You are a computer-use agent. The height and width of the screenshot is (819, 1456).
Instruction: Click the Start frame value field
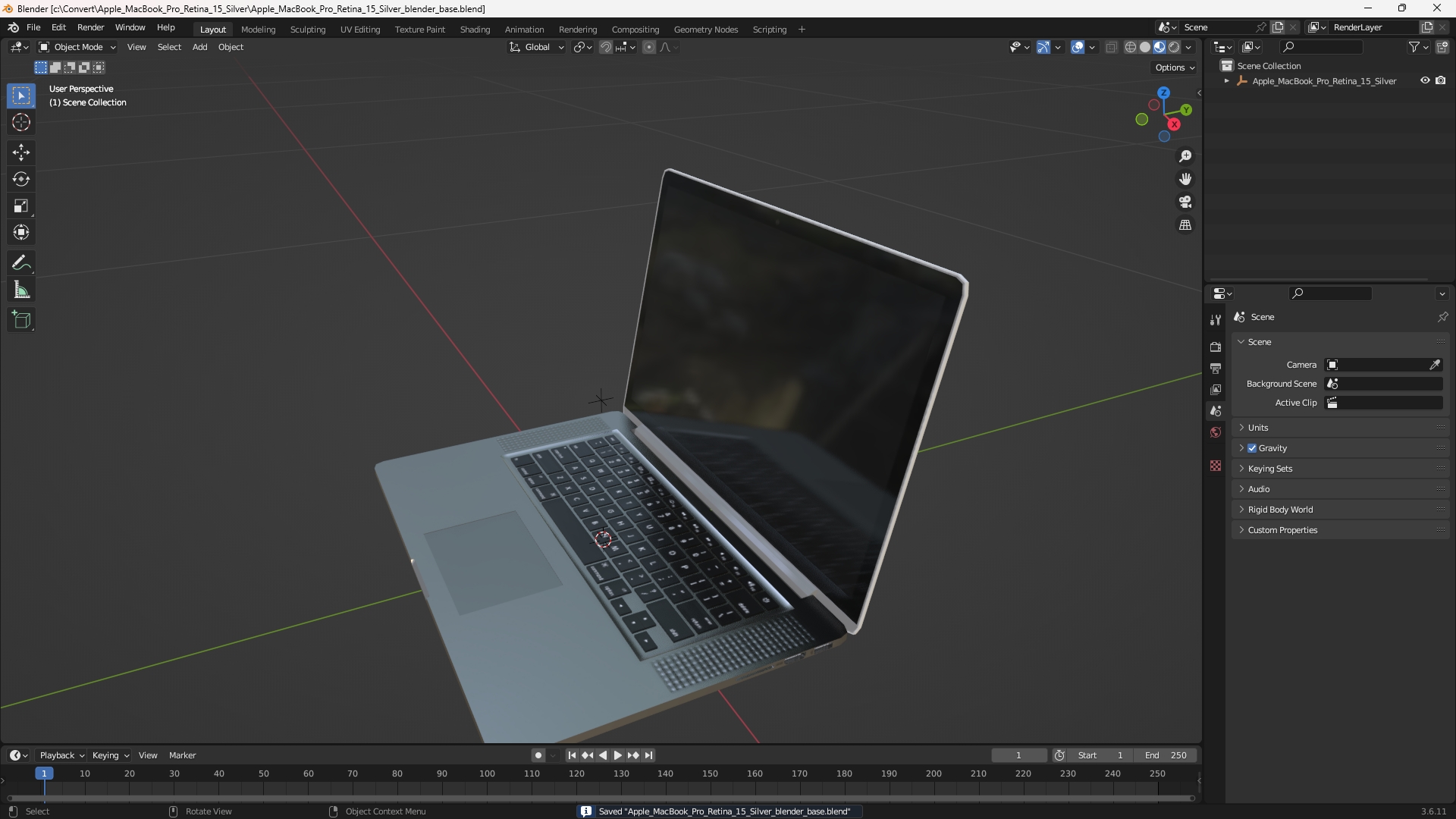click(x=1100, y=755)
